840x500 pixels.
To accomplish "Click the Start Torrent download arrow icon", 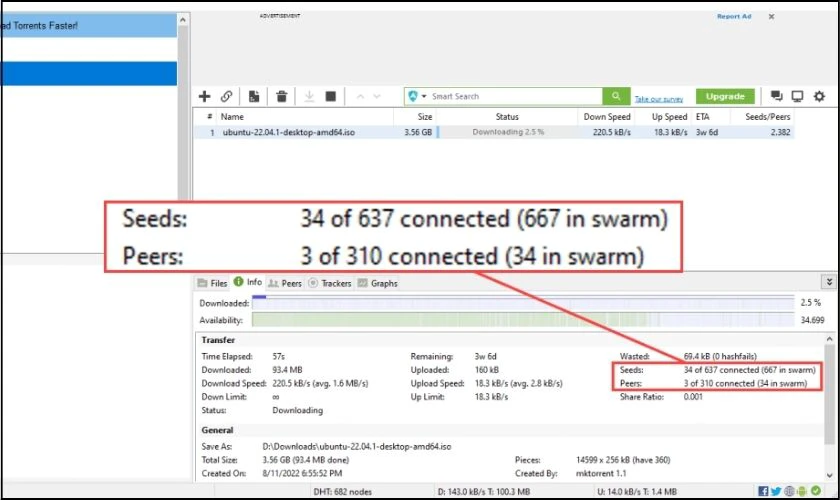I will pos(309,96).
